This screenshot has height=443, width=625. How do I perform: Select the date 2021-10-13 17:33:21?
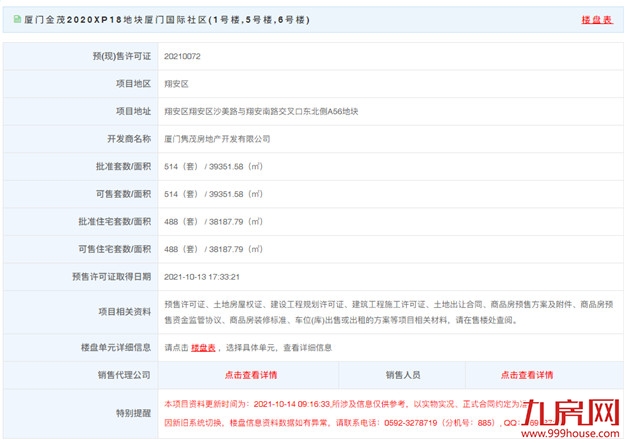pyautogui.click(x=202, y=277)
